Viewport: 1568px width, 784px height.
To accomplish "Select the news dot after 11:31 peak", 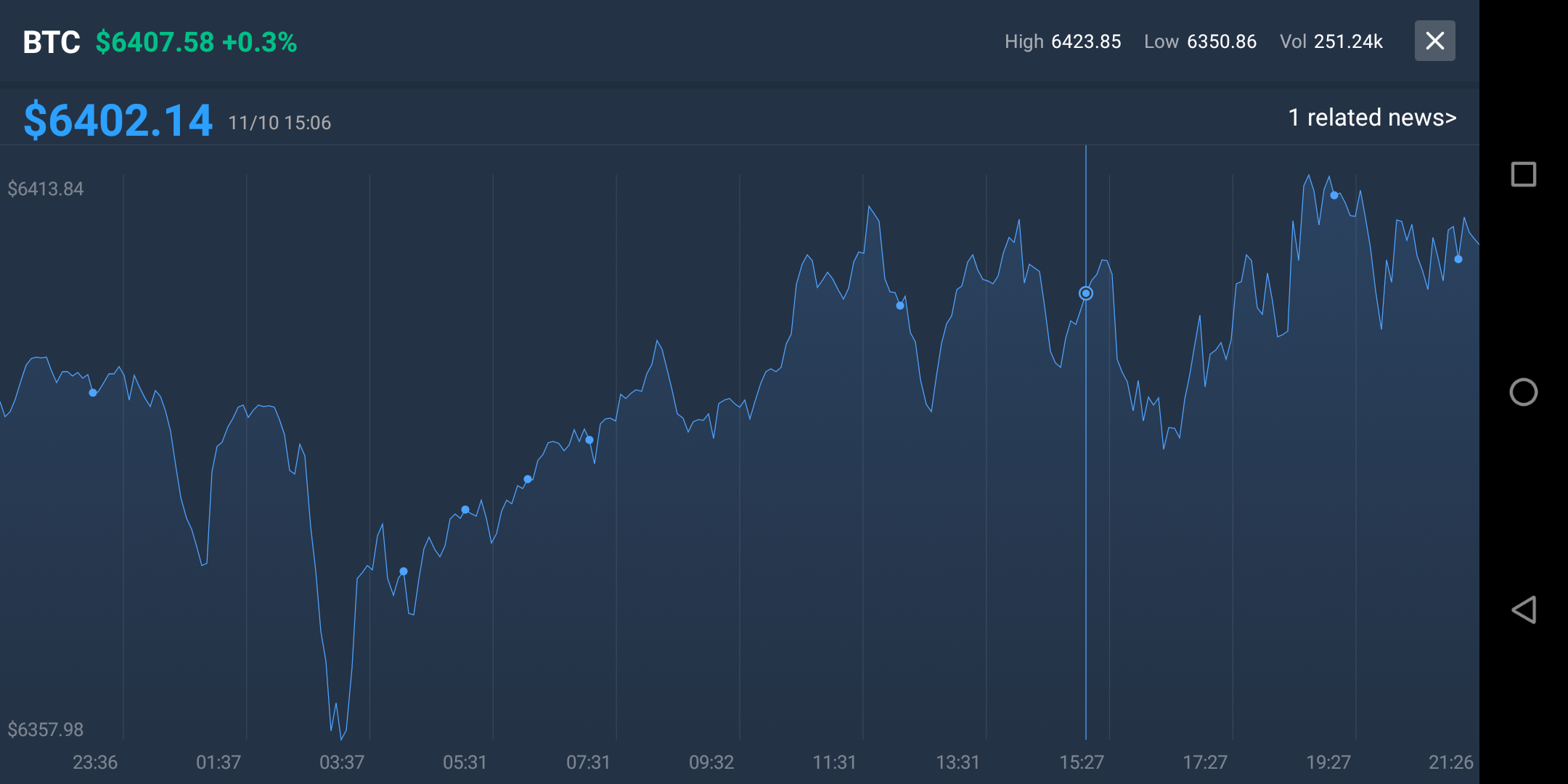I will [x=900, y=306].
